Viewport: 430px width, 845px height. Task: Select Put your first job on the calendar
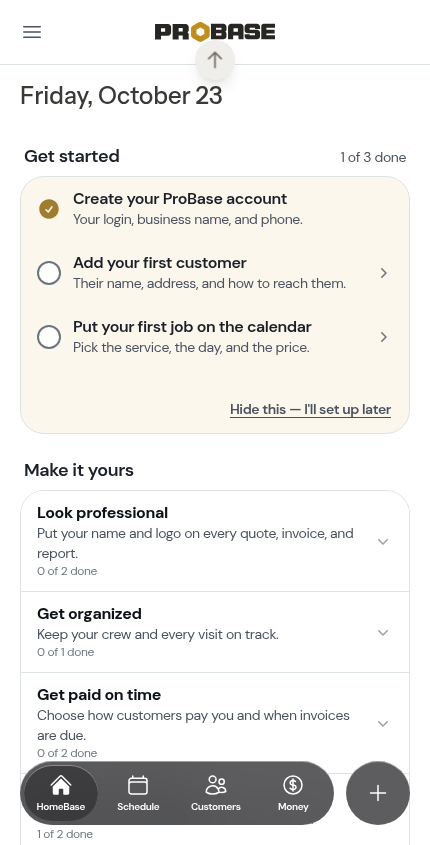pos(192,327)
